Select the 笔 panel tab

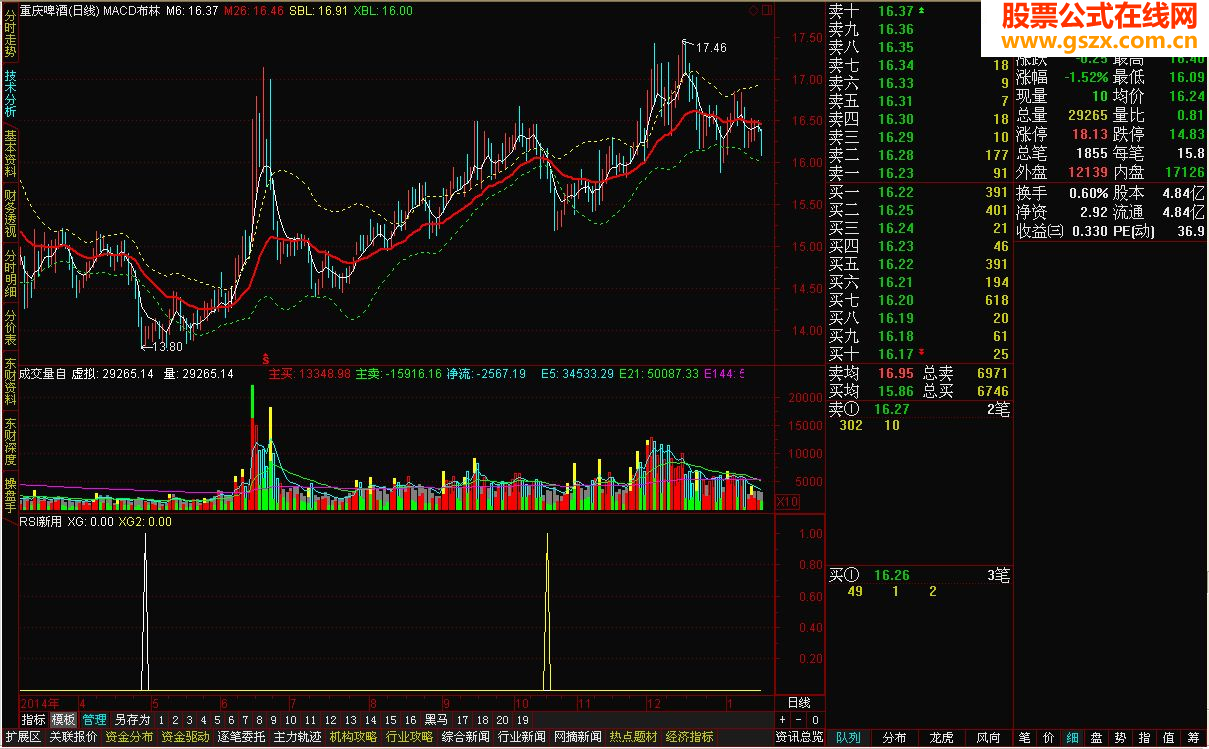click(x=1025, y=738)
